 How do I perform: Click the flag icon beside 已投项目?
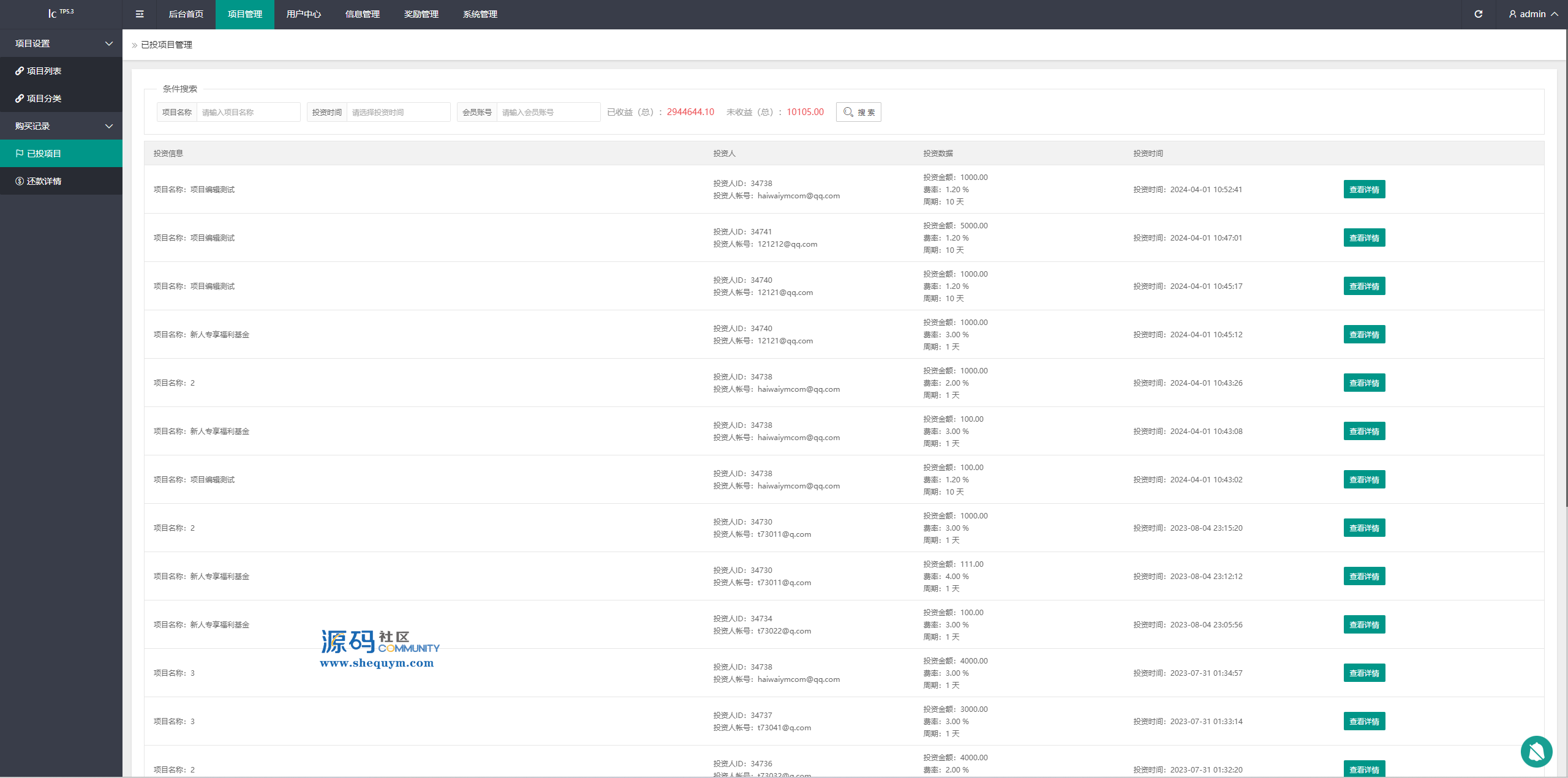[20, 154]
